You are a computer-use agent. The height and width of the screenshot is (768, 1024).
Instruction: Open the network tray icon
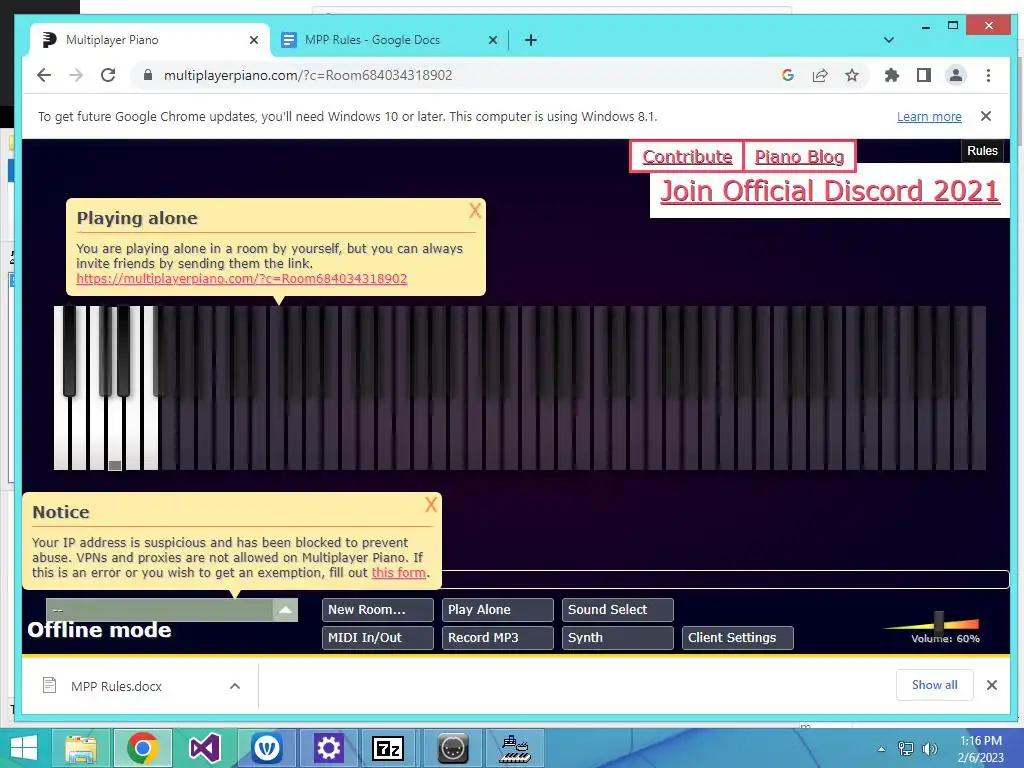coord(906,748)
